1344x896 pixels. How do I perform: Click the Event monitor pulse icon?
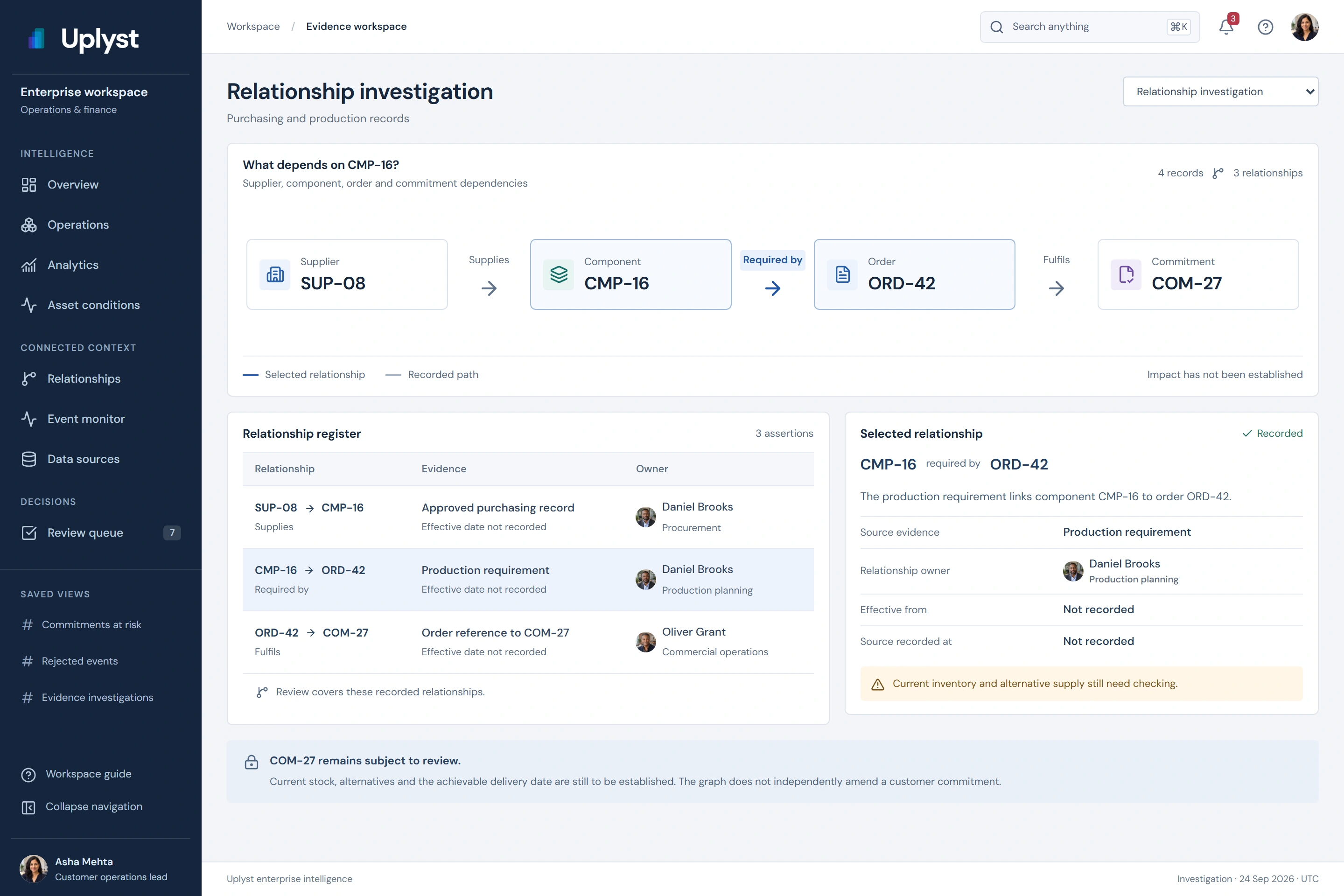(28, 419)
